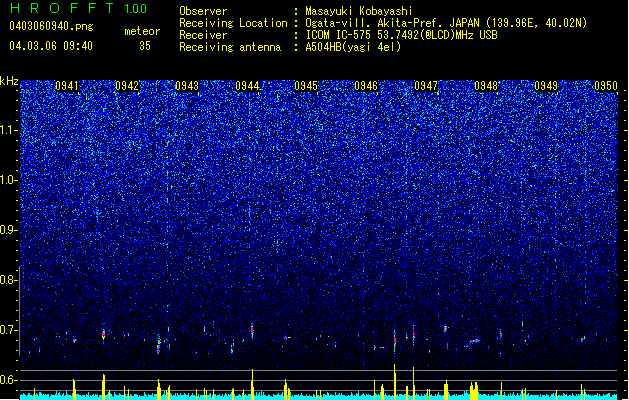Click the 'Observer' field label
629x400 pixels.
[203, 11]
